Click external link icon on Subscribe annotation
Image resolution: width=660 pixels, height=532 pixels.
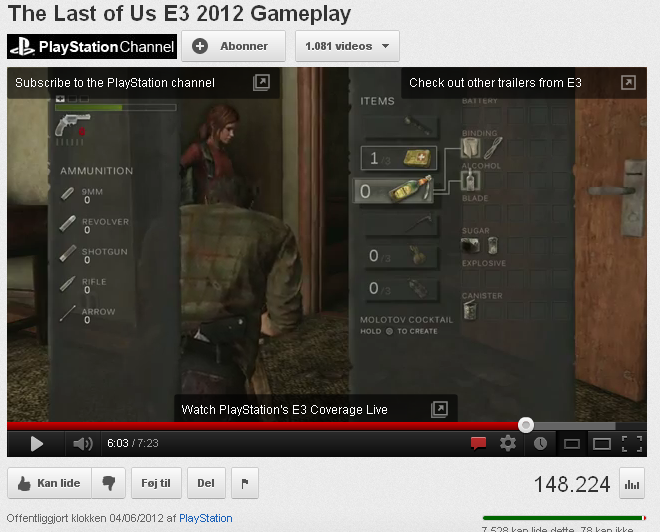[261, 82]
